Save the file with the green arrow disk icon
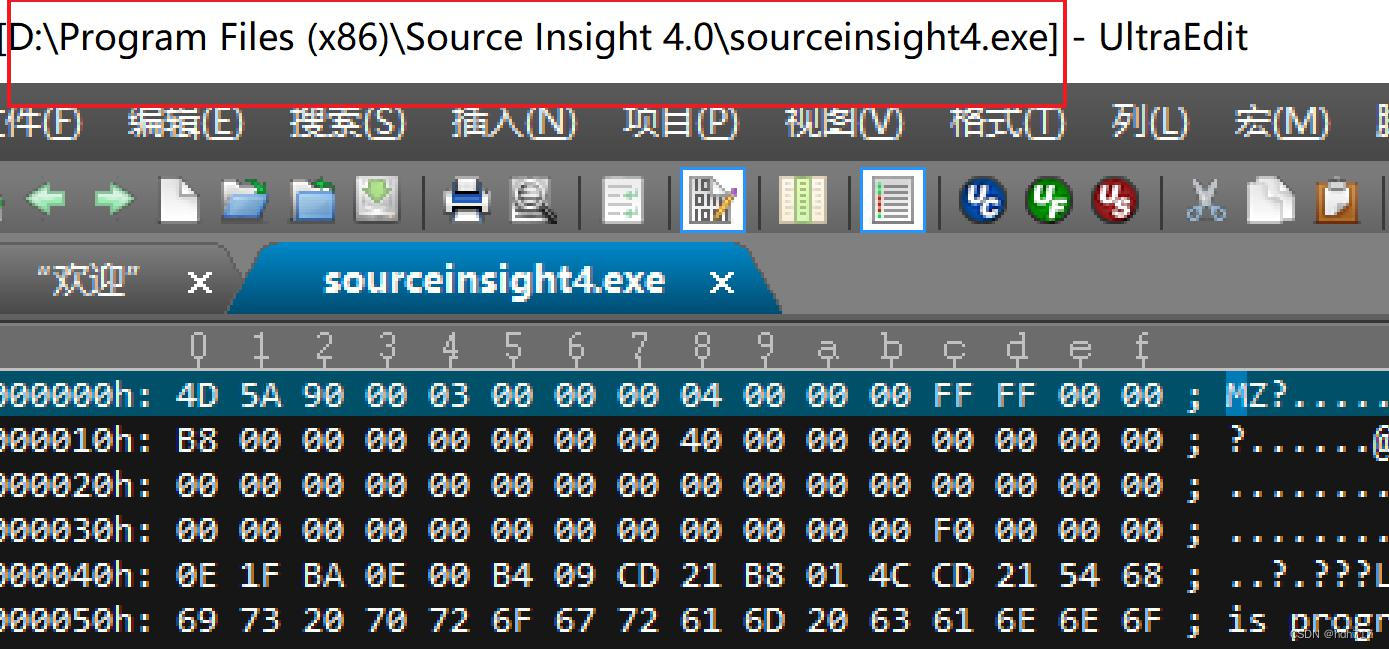This screenshot has width=1389, height=649. point(377,200)
